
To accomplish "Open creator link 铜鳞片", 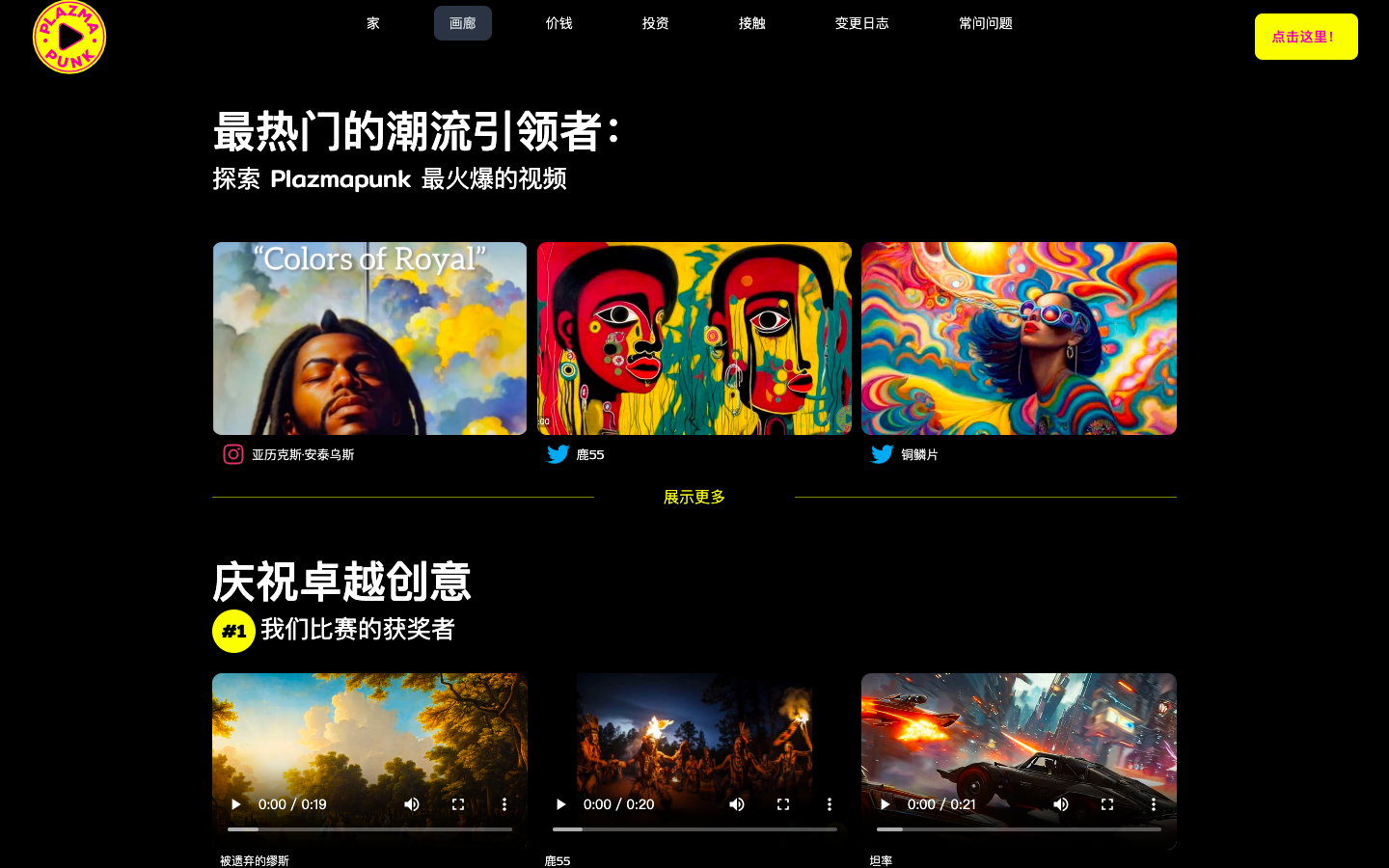I will click(919, 454).
